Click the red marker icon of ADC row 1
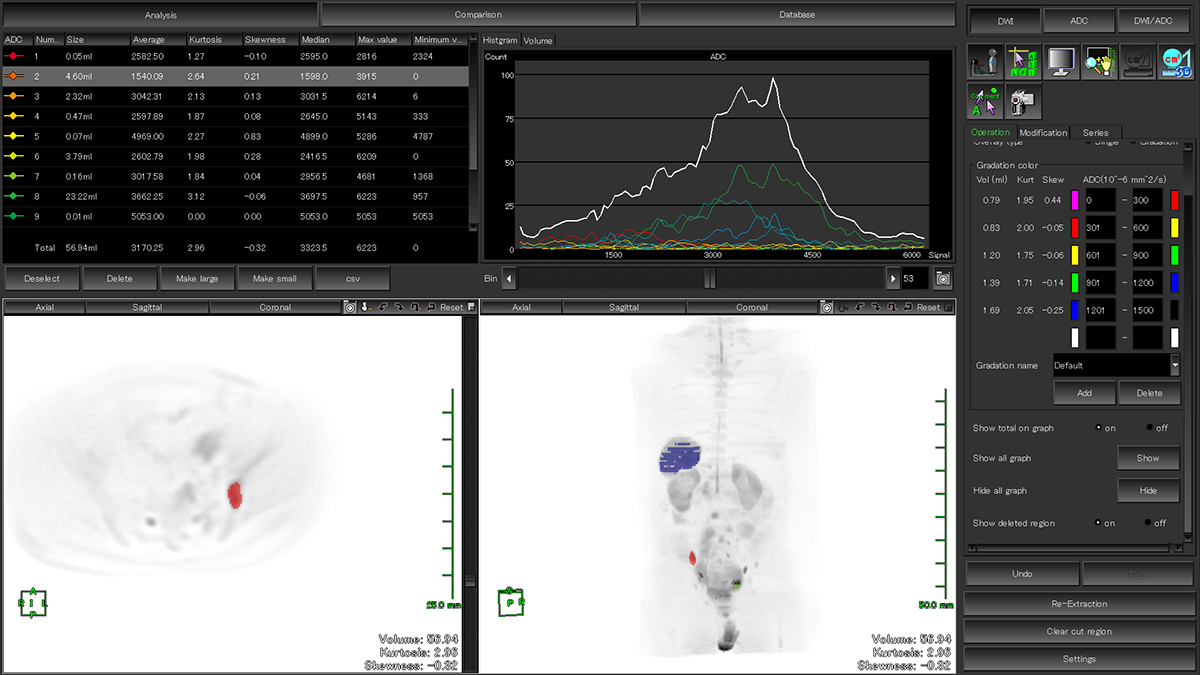 pyautogui.click(x=14, y=57)
